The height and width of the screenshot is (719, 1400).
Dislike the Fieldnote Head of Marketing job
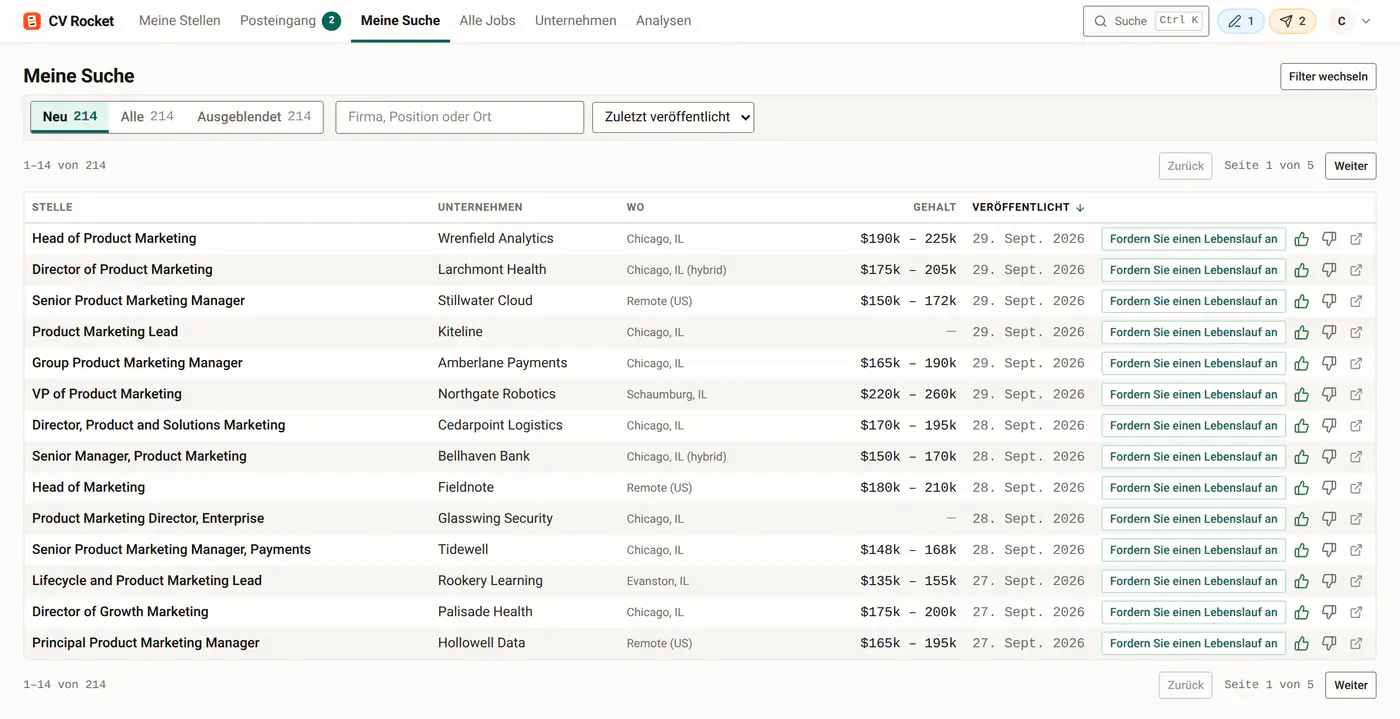[1329, 487]
